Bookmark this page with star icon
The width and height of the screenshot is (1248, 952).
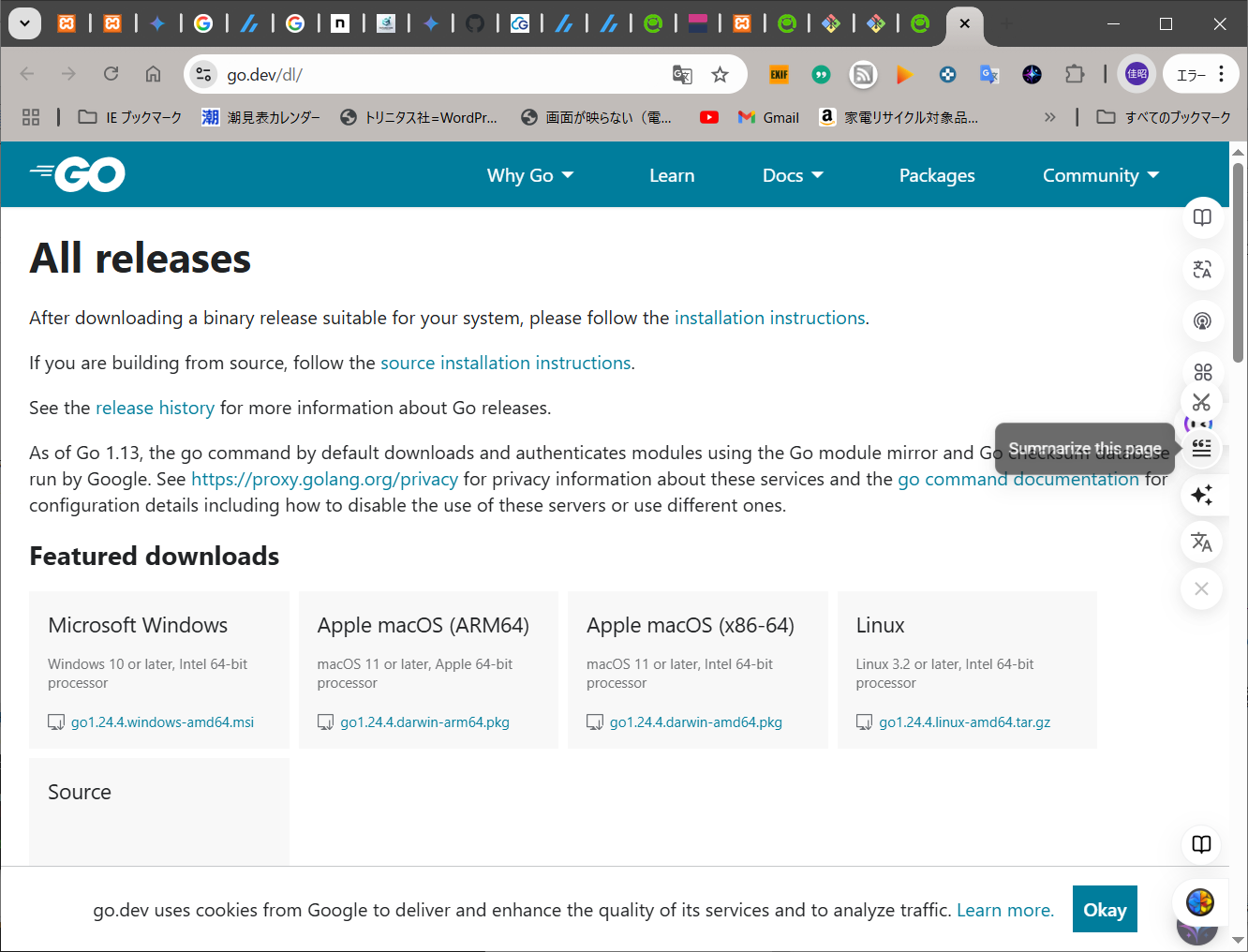click(x=720, y=75)
